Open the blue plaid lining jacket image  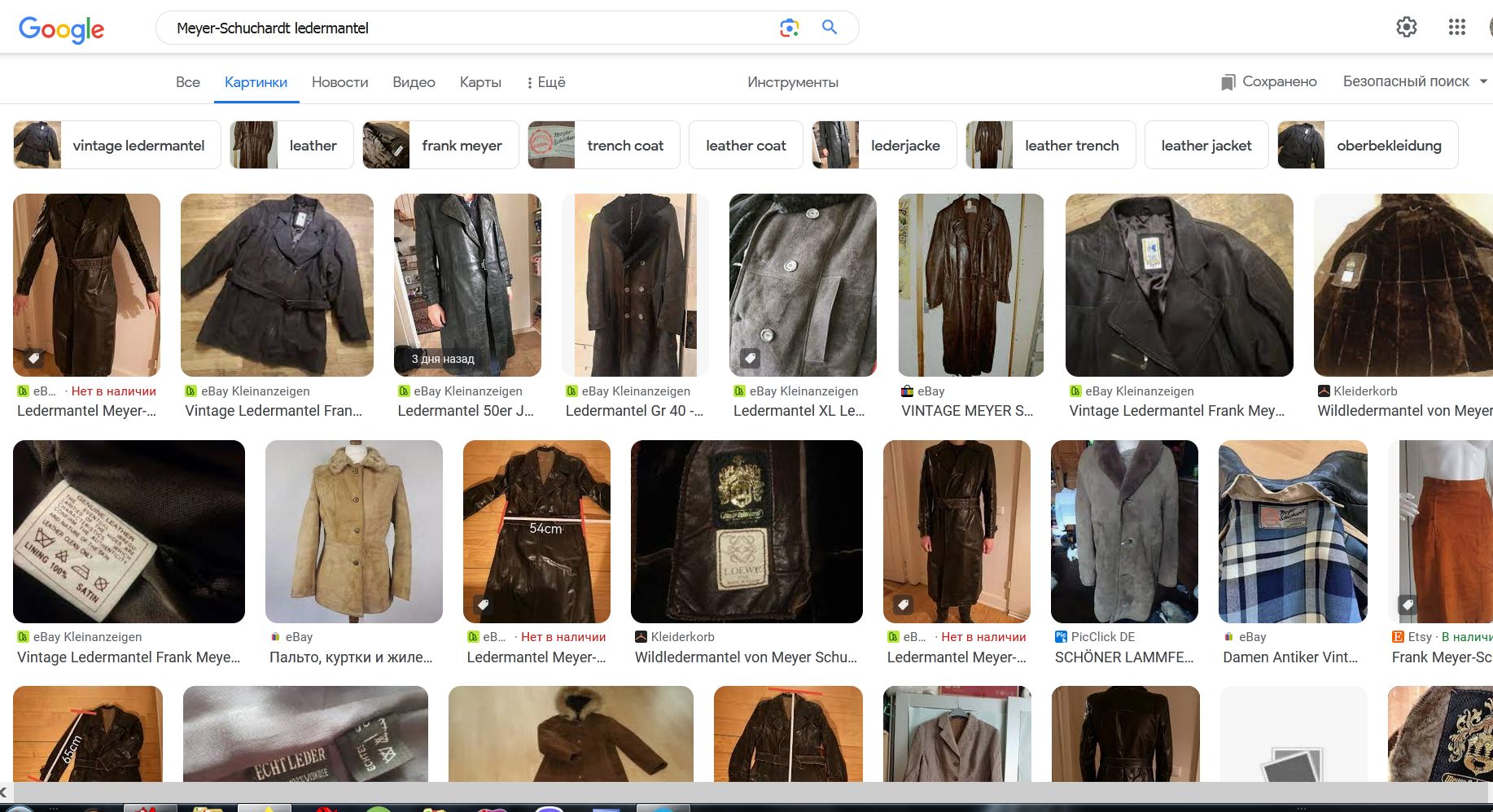pyautogui.click(x=1293, y=531)
